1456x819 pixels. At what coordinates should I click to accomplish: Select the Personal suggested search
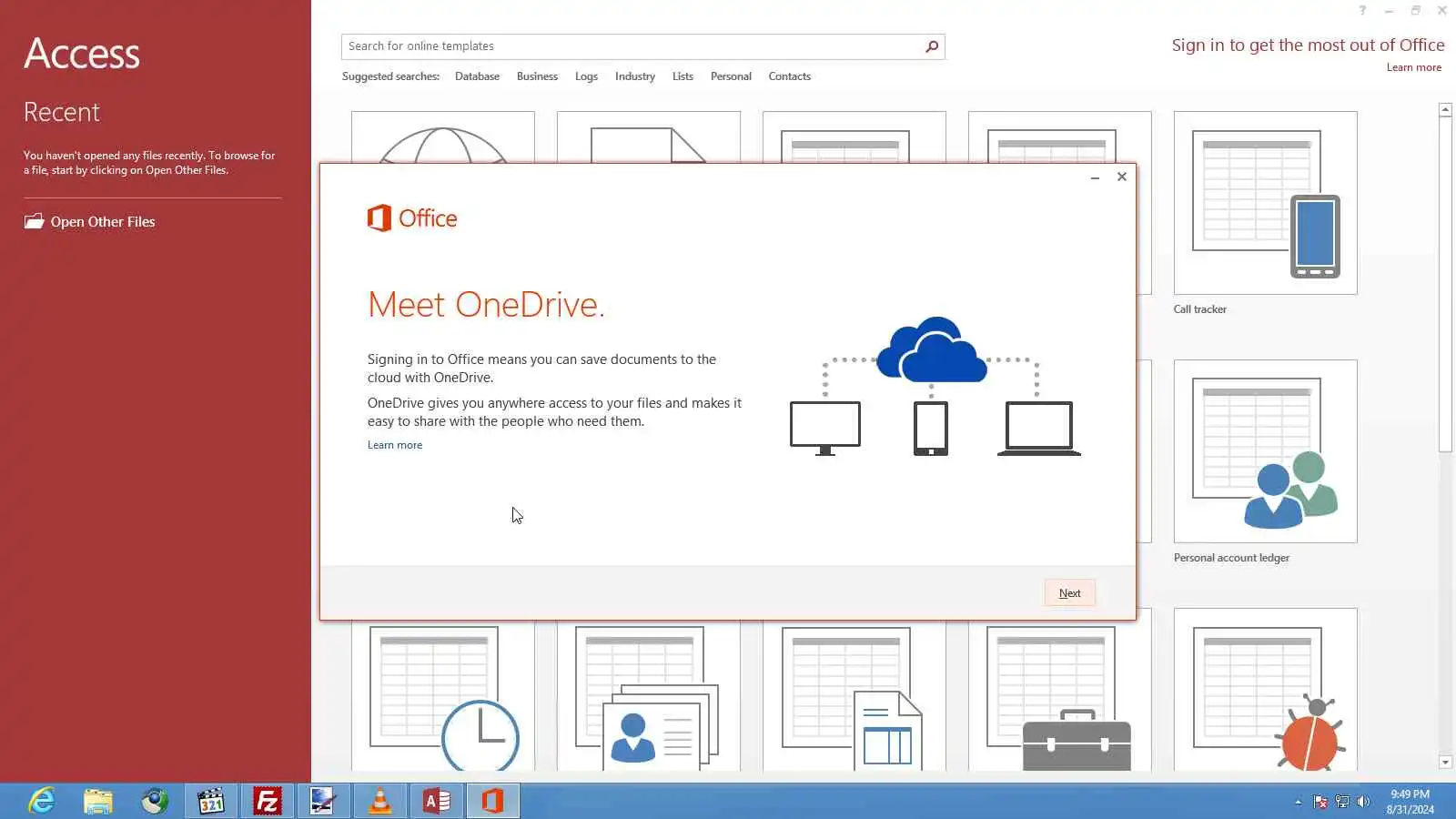(731, 76)
